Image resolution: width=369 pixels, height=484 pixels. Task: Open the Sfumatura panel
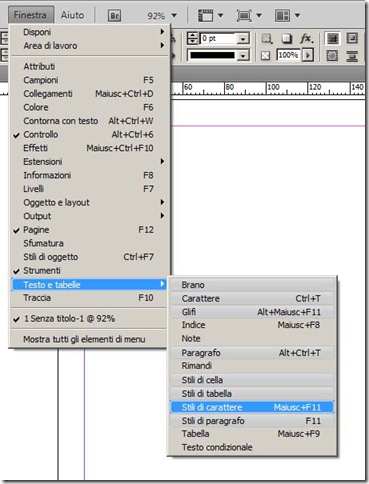click(x=89, y=243)
